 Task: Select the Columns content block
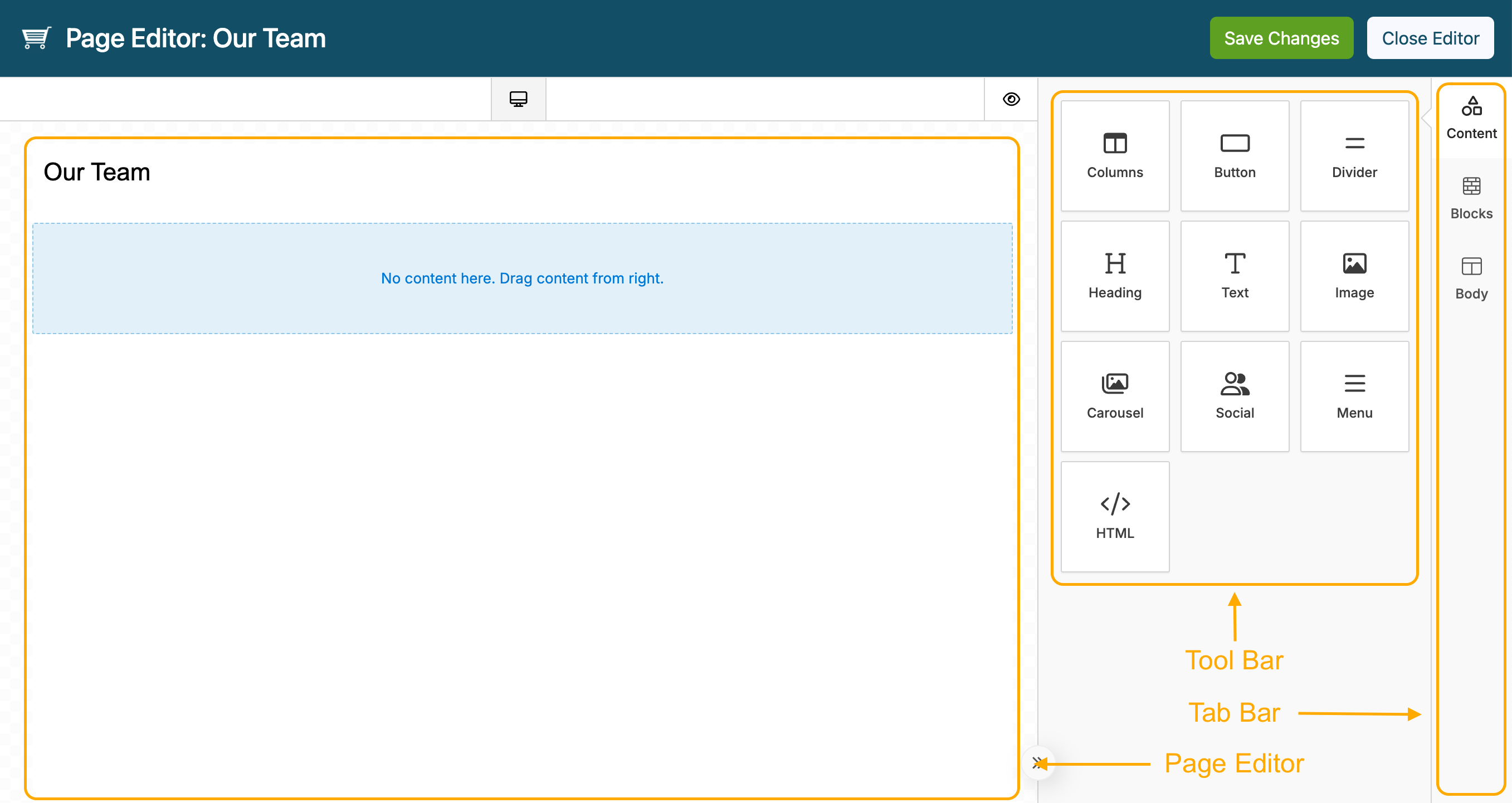[x=1114, y=154]
